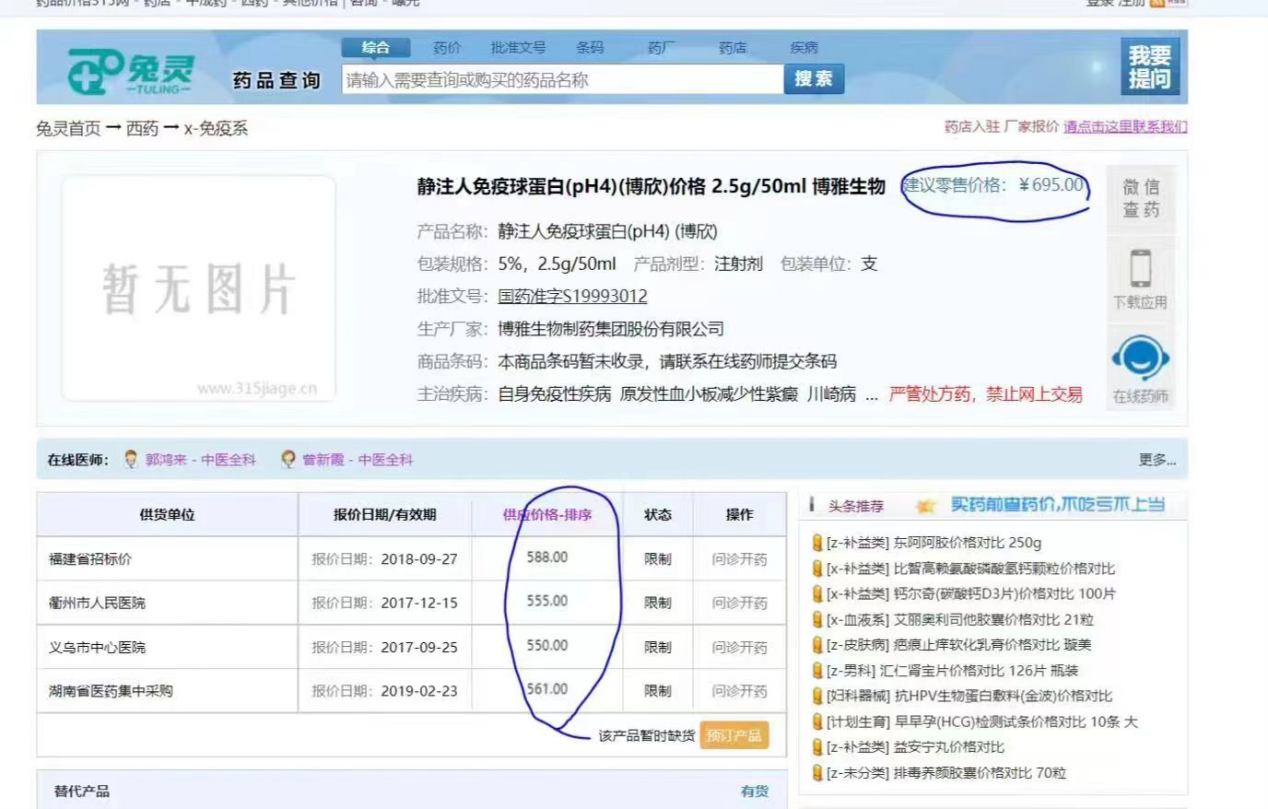Click the lock icon before 东阿阿胶价格对比
Screen dimensions: 1268x809
[x=817, y=543]
